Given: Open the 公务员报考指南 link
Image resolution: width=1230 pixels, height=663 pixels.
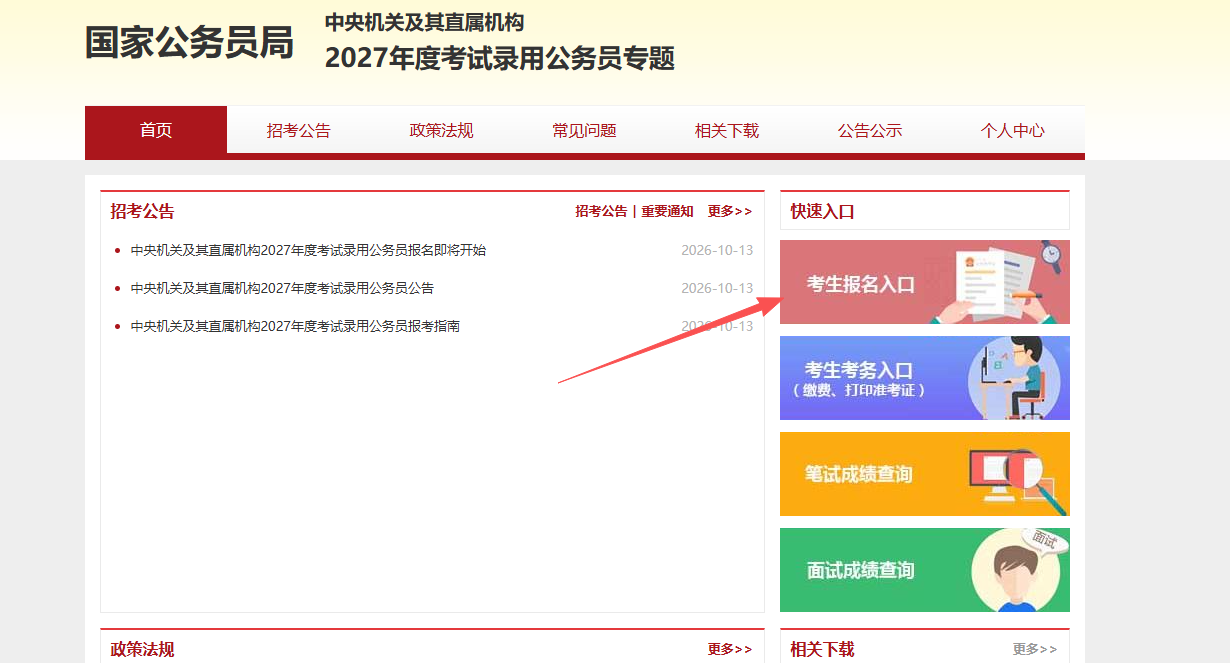Looking at the screenshot, I should tap(295, 326).
